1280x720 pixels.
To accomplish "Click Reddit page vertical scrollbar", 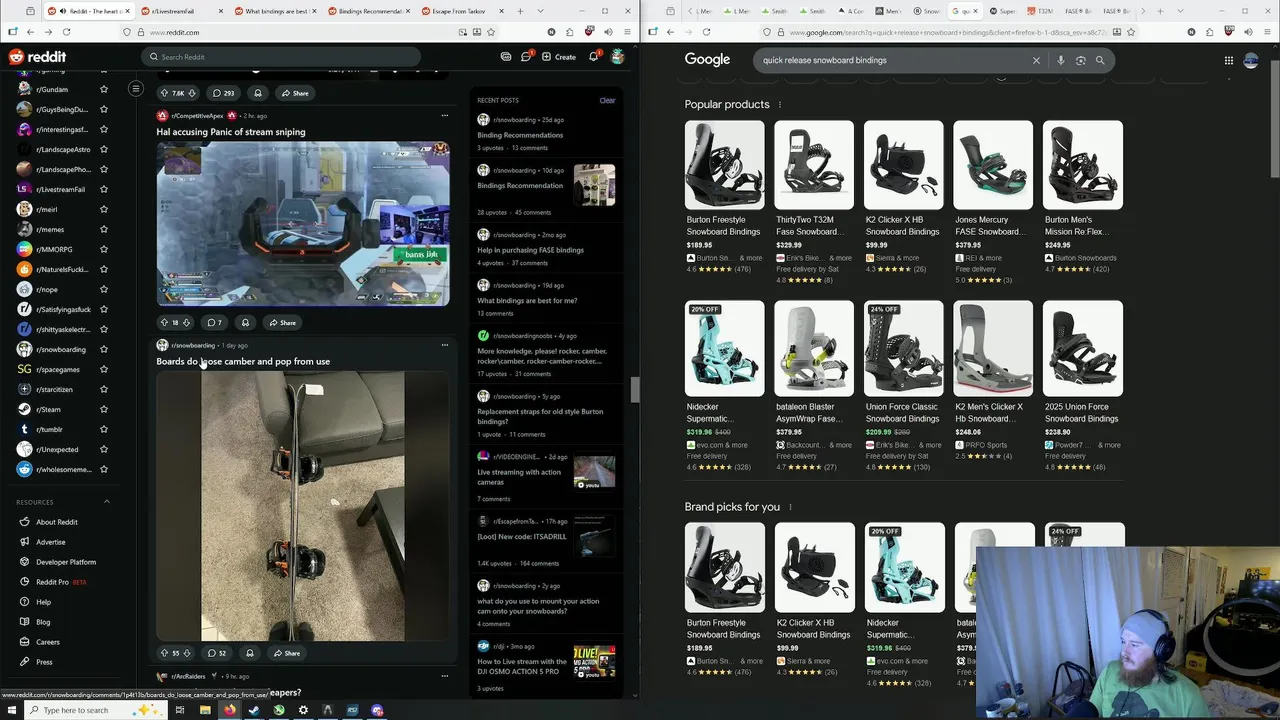I will pos(633,390).
